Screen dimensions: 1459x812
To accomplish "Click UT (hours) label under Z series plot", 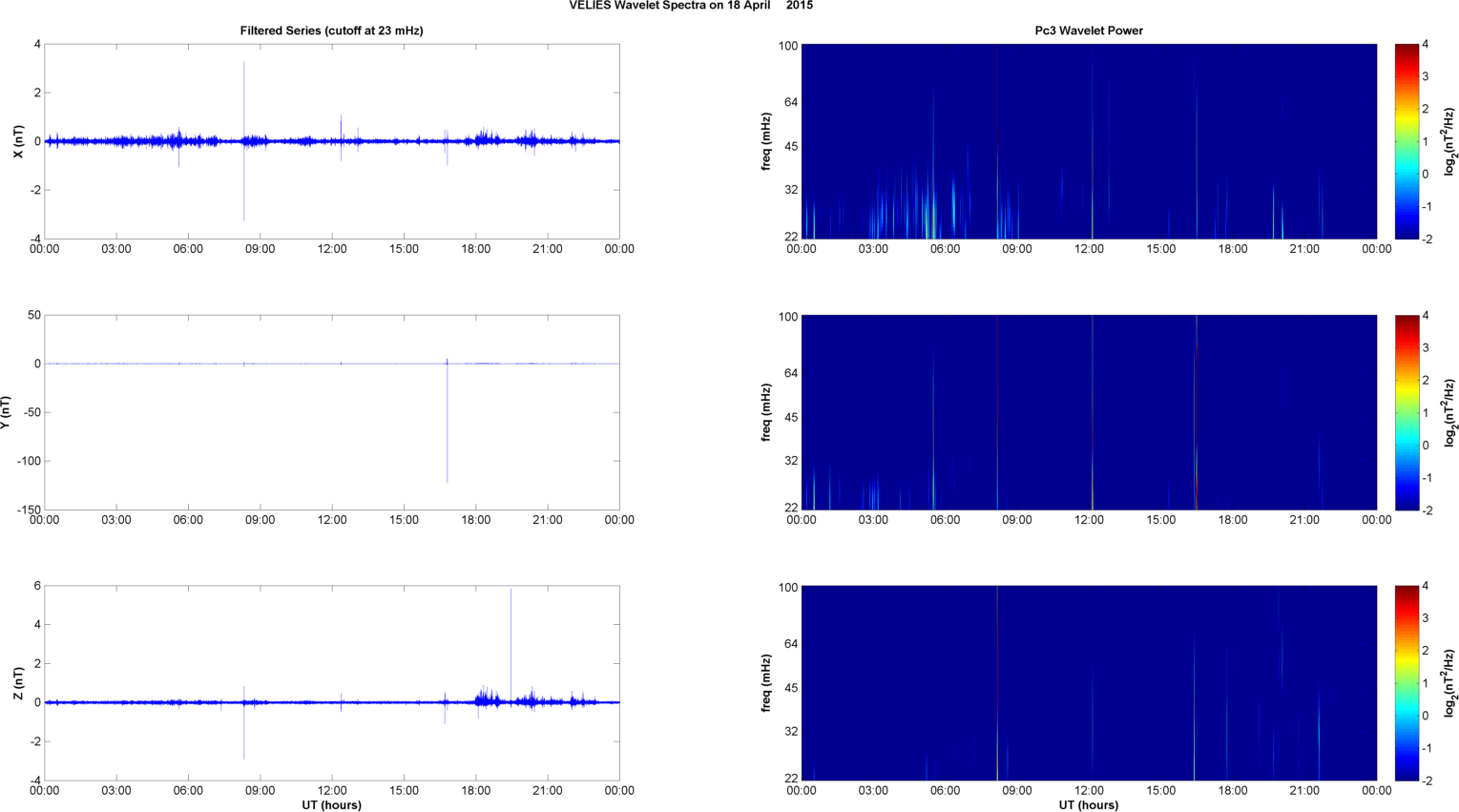I will (x=331, y=804).
